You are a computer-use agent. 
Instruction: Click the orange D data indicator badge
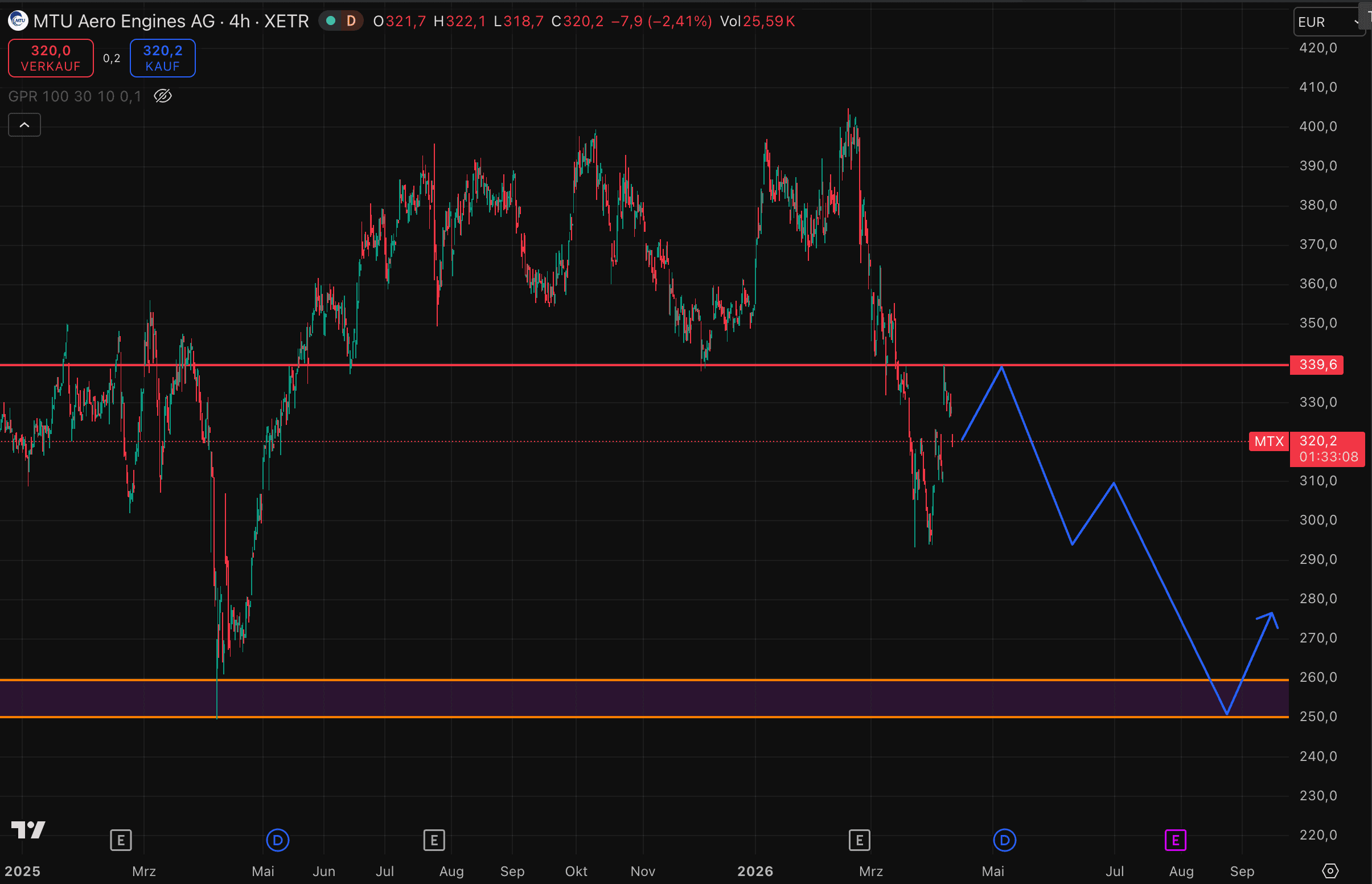click(x=351, y=21)
